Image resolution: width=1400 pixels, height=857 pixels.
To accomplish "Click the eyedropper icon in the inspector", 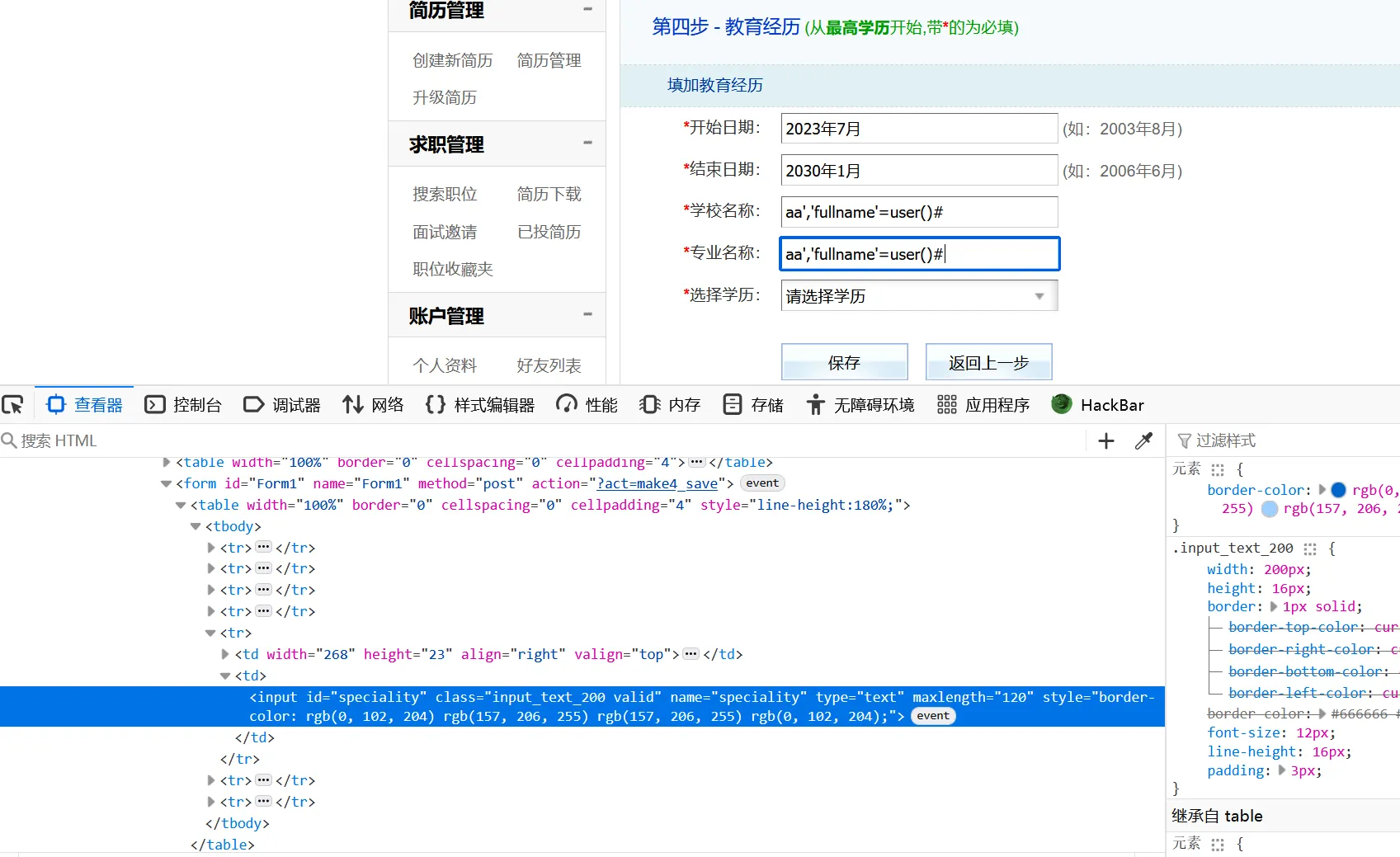I will point(1143,441).
